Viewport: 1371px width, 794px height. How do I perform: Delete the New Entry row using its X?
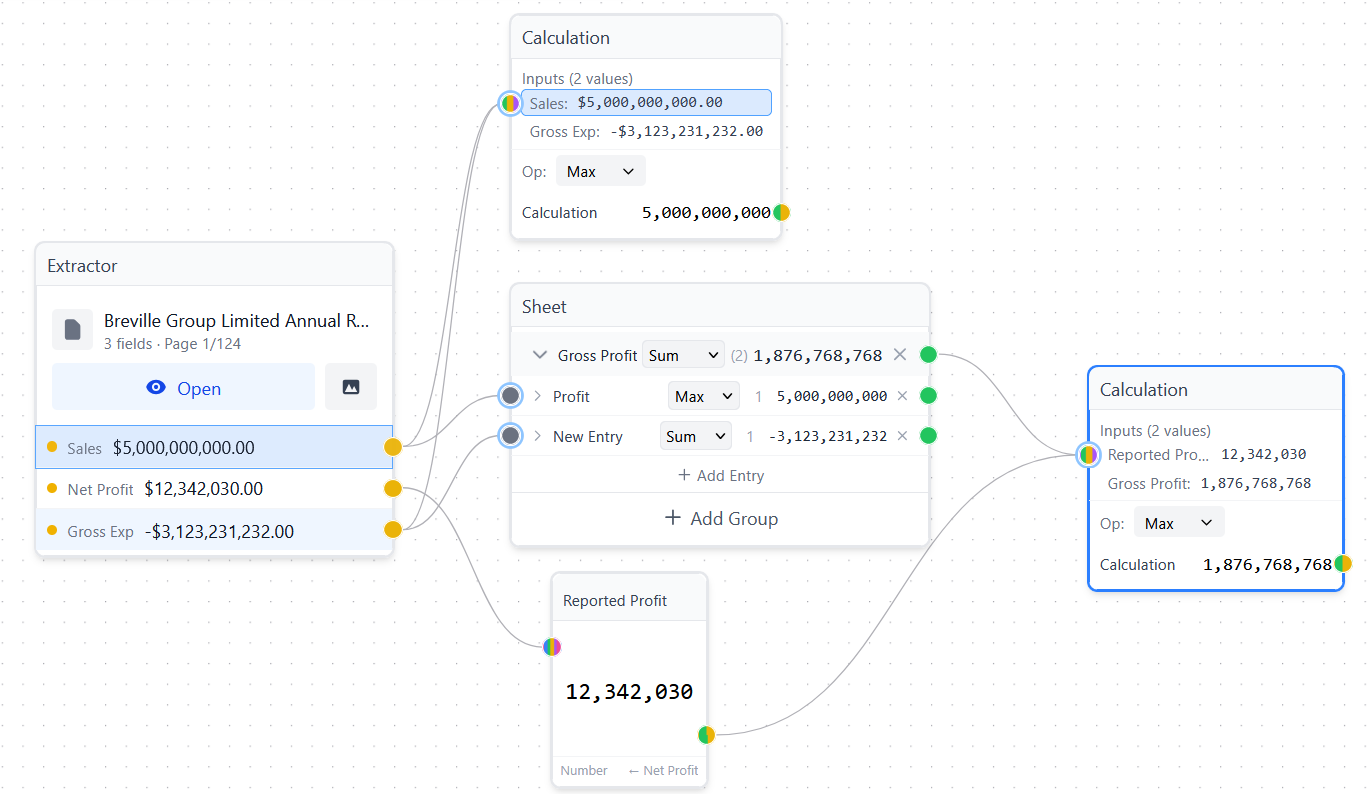coord(900,435)
